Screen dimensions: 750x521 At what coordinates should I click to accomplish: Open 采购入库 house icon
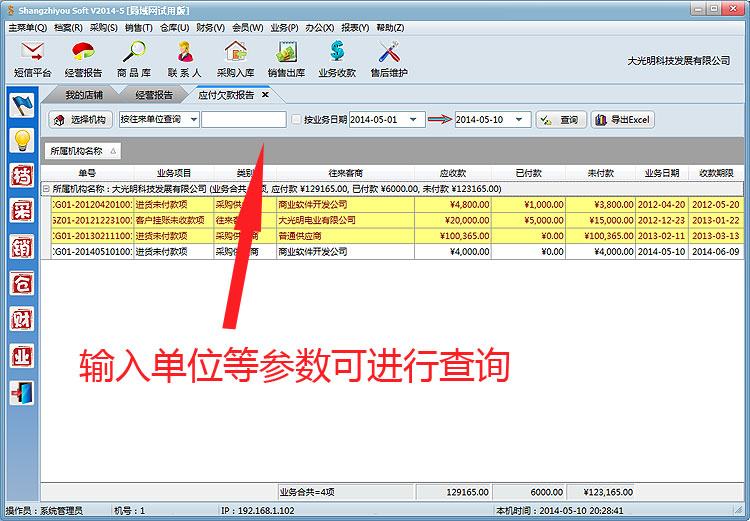pos(236,53)
